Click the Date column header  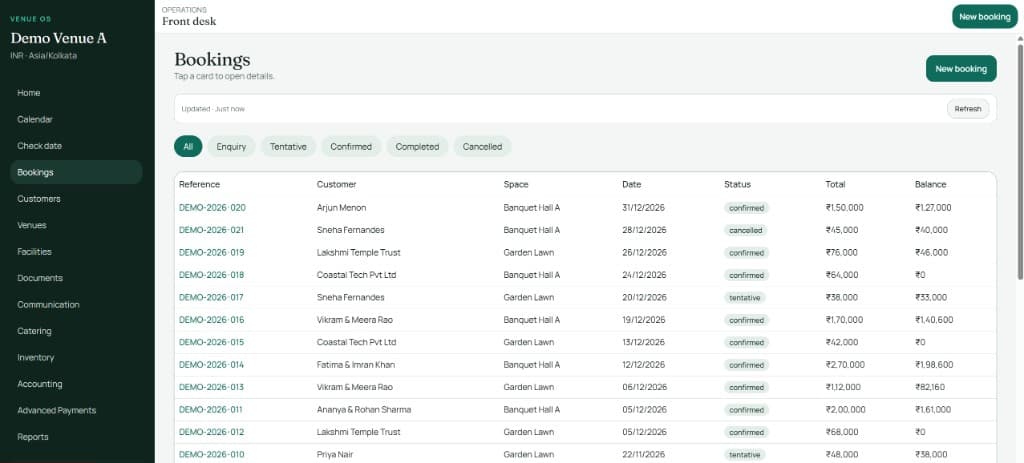tap(632, 184)
